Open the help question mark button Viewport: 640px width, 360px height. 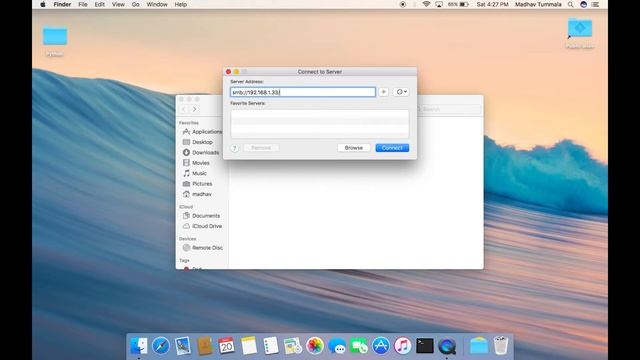235,148
